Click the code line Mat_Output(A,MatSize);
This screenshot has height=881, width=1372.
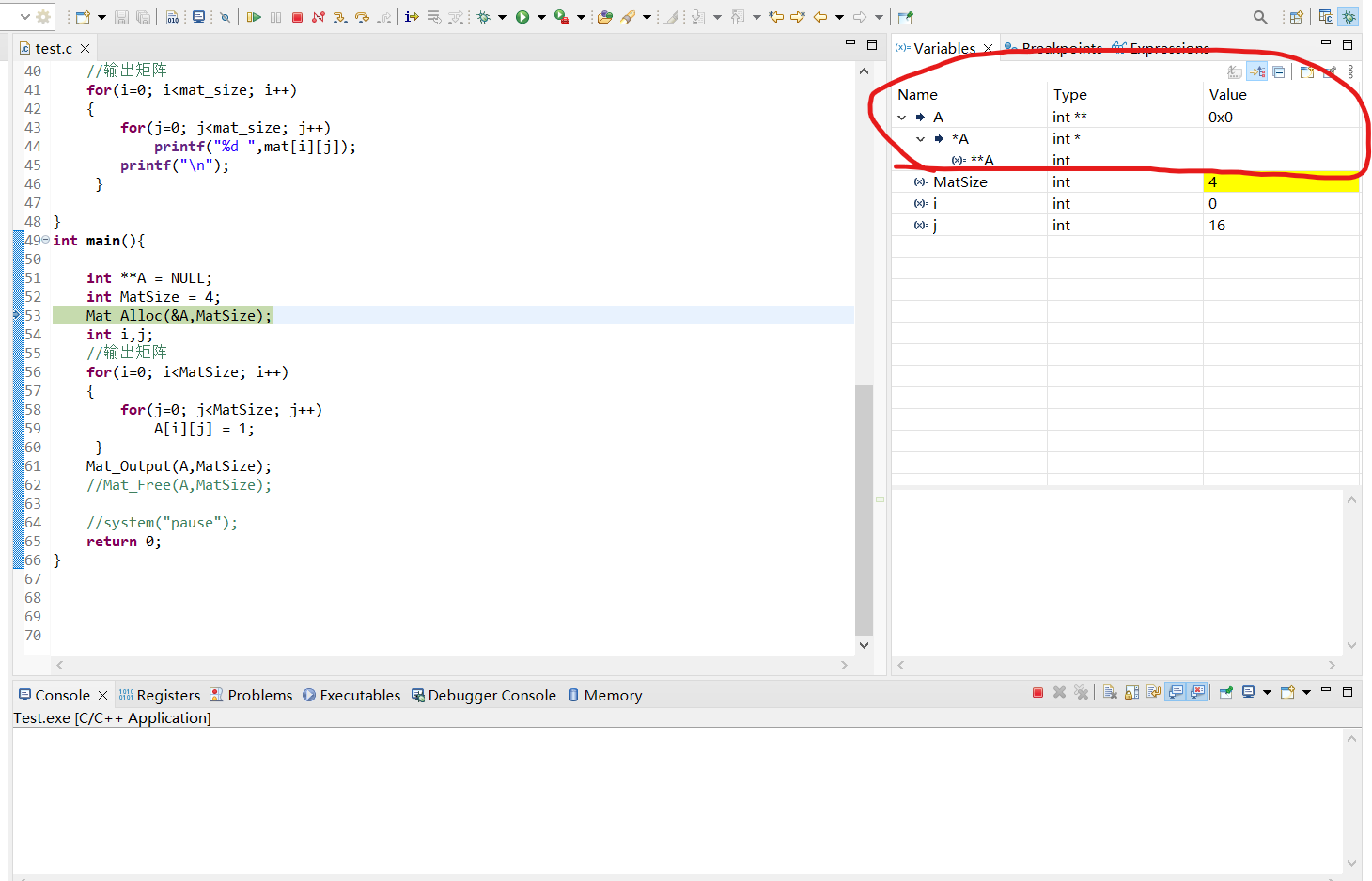(179, 466)
